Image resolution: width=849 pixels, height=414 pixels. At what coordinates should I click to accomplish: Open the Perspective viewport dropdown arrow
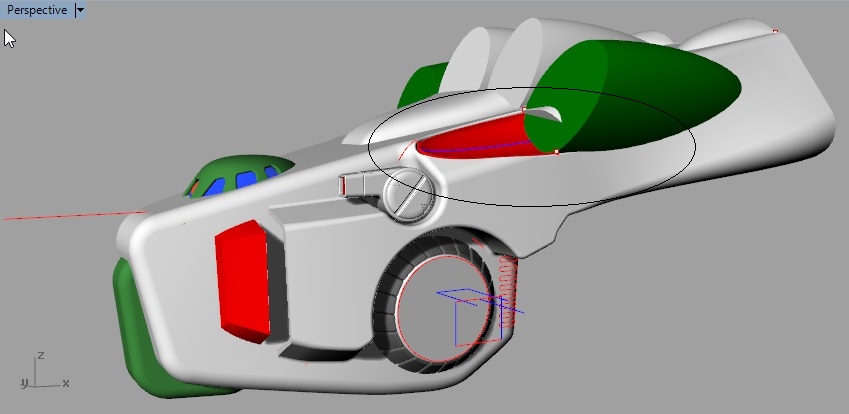[x=80, y=10]
